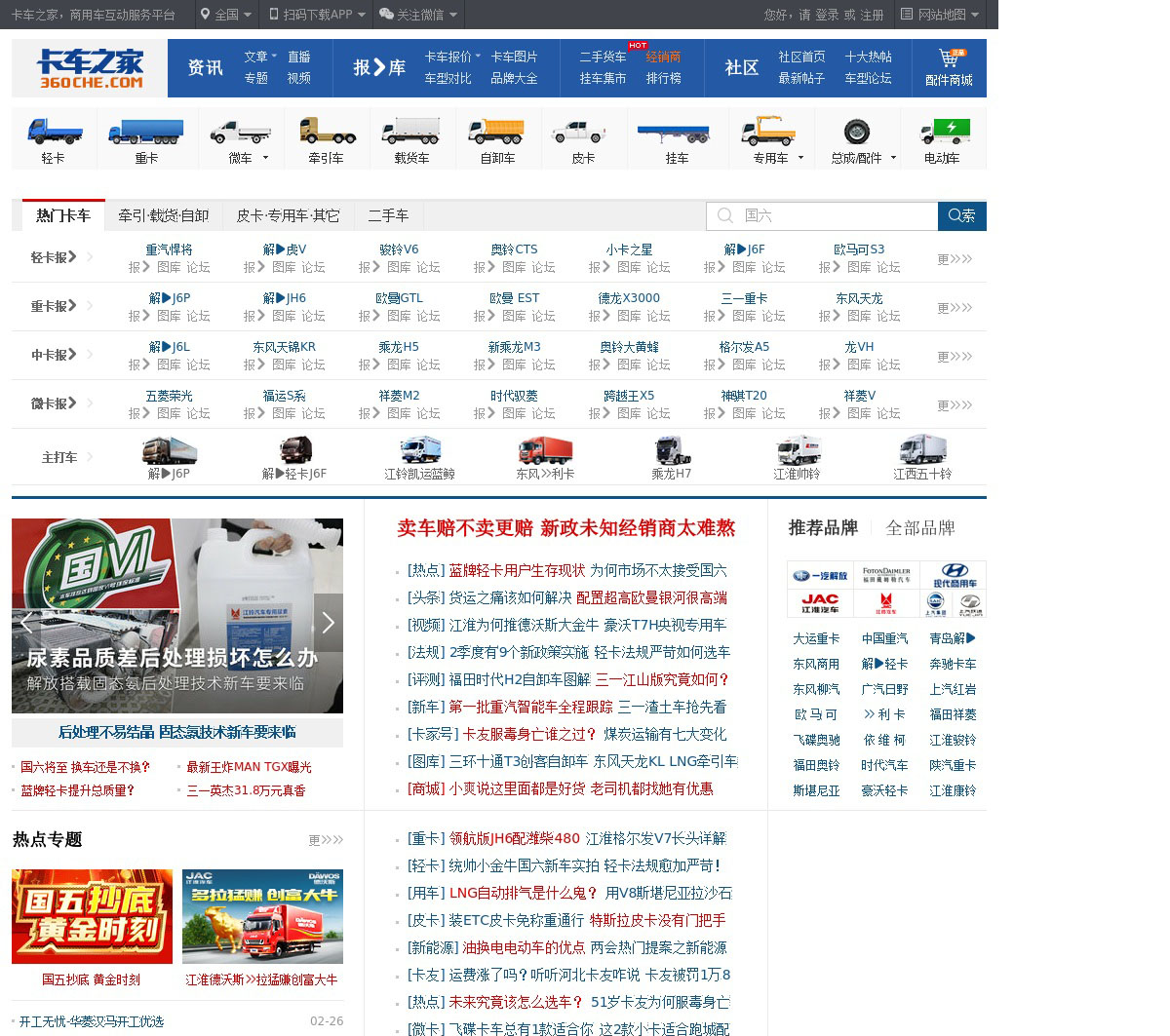Open the 社区 main menu

[x=741, y=68]
